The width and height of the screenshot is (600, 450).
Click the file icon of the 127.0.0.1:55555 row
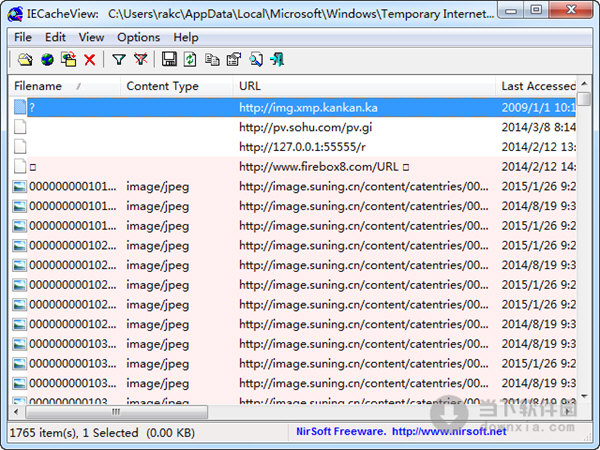pos(20,147)
